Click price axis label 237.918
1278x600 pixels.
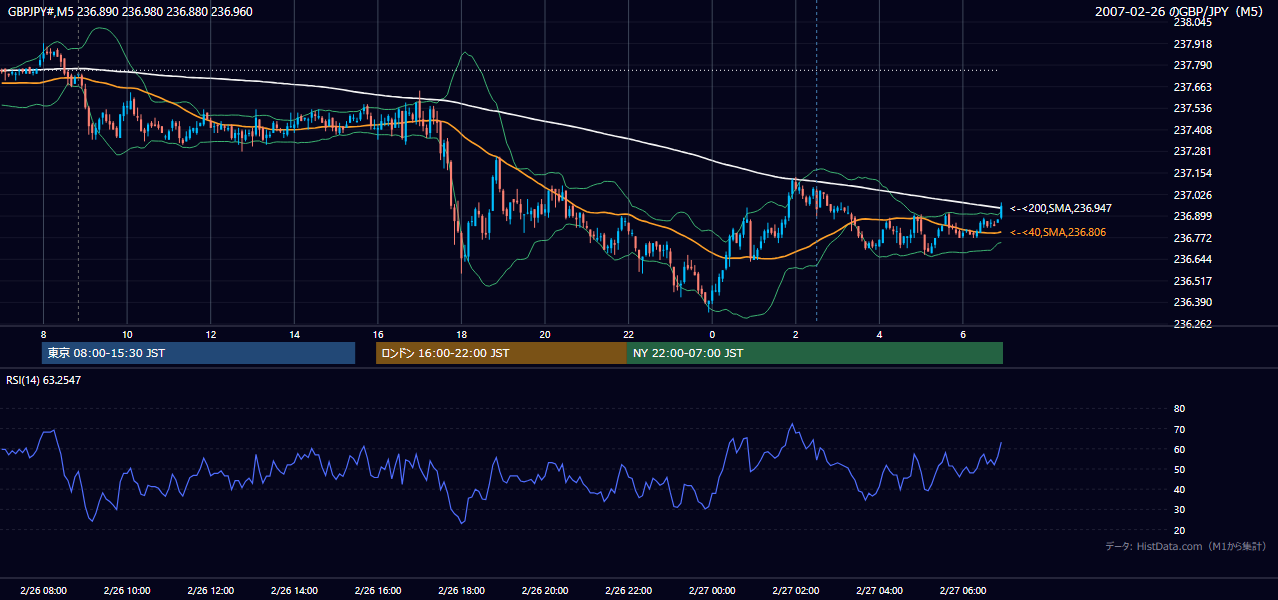click(1192, 44)
